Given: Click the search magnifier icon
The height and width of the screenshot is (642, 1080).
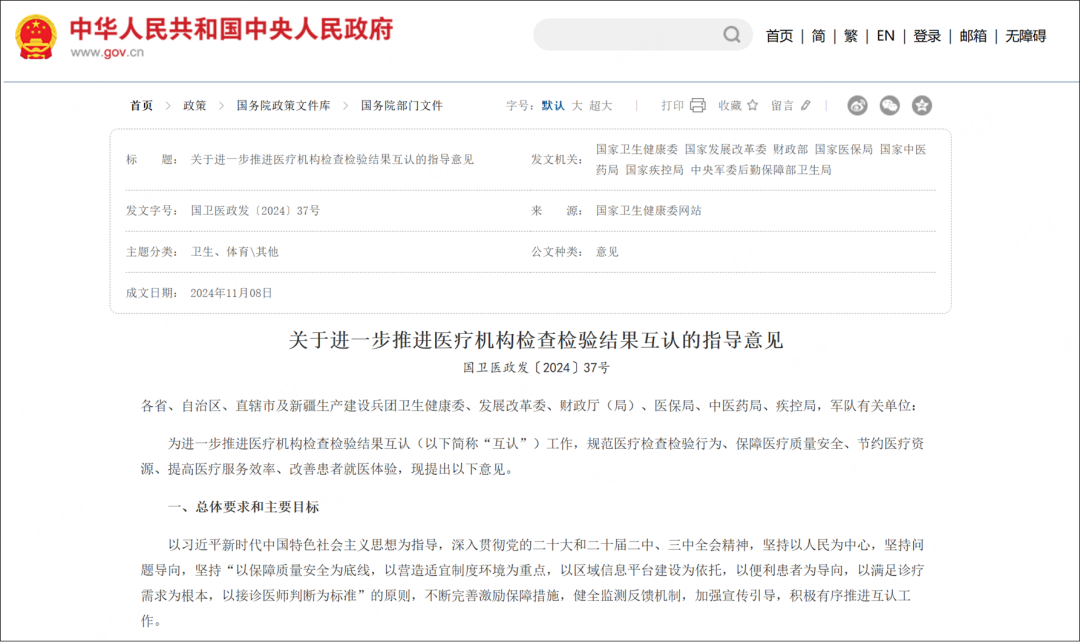Looking at the screenshot, I should (731, 34).
